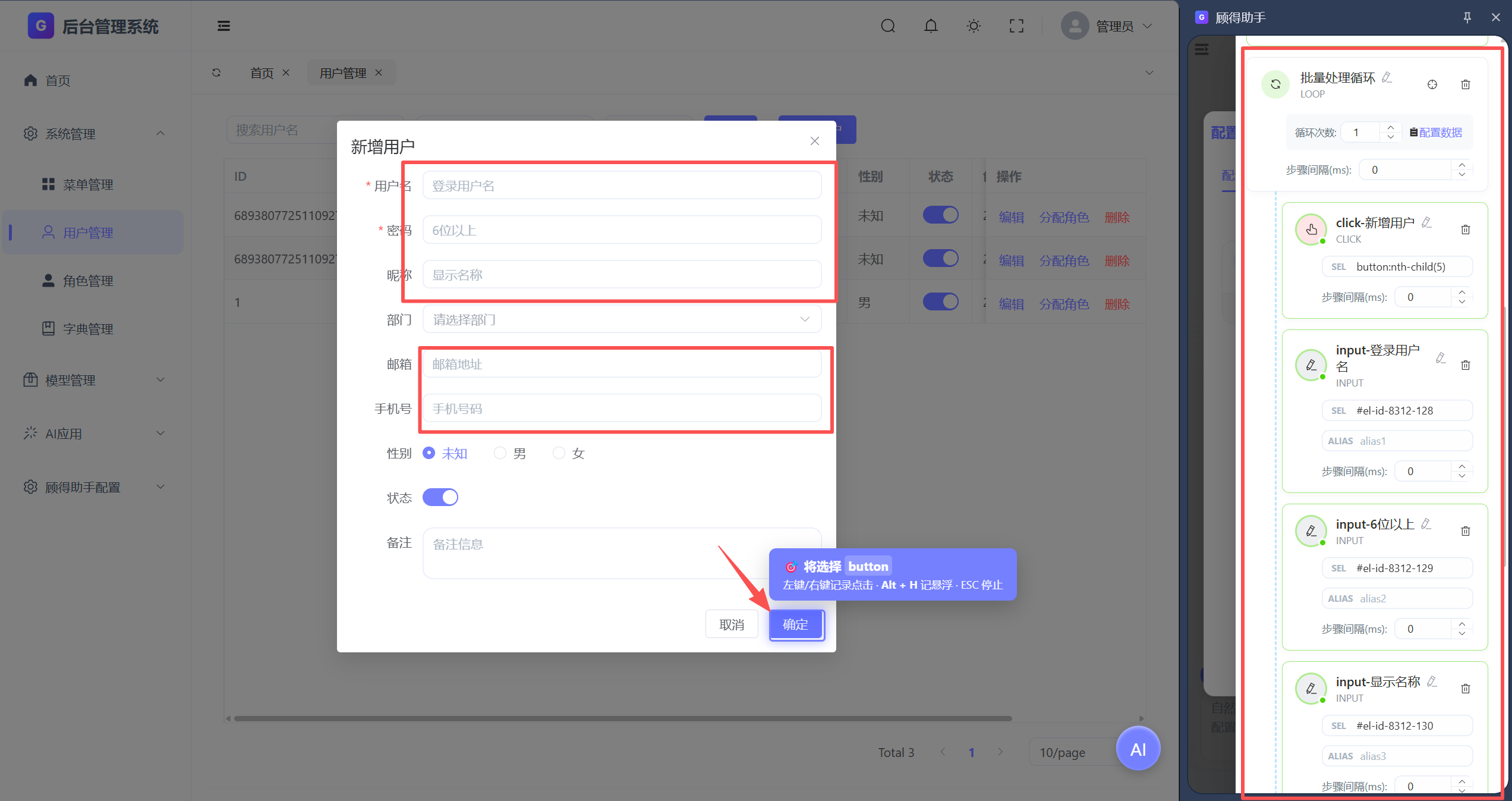
Task: Delete the click-新增用户 step via trash icon
Action: pos(1465,230)
